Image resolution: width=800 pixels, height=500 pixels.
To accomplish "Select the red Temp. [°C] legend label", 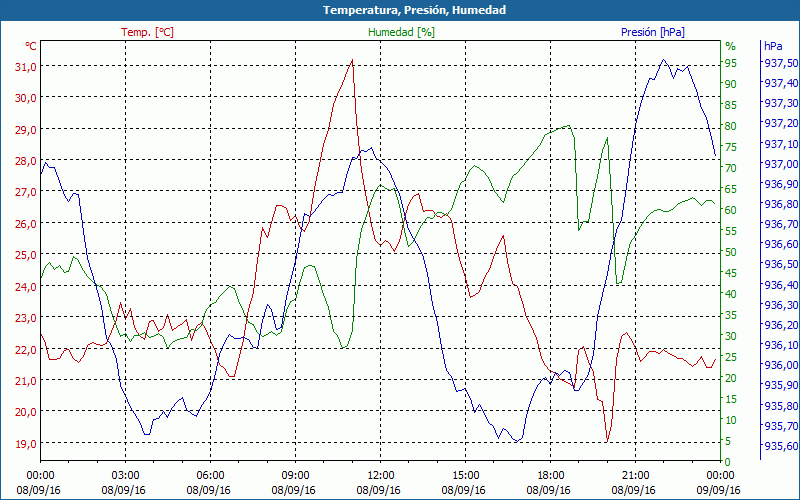I will 147,32.
